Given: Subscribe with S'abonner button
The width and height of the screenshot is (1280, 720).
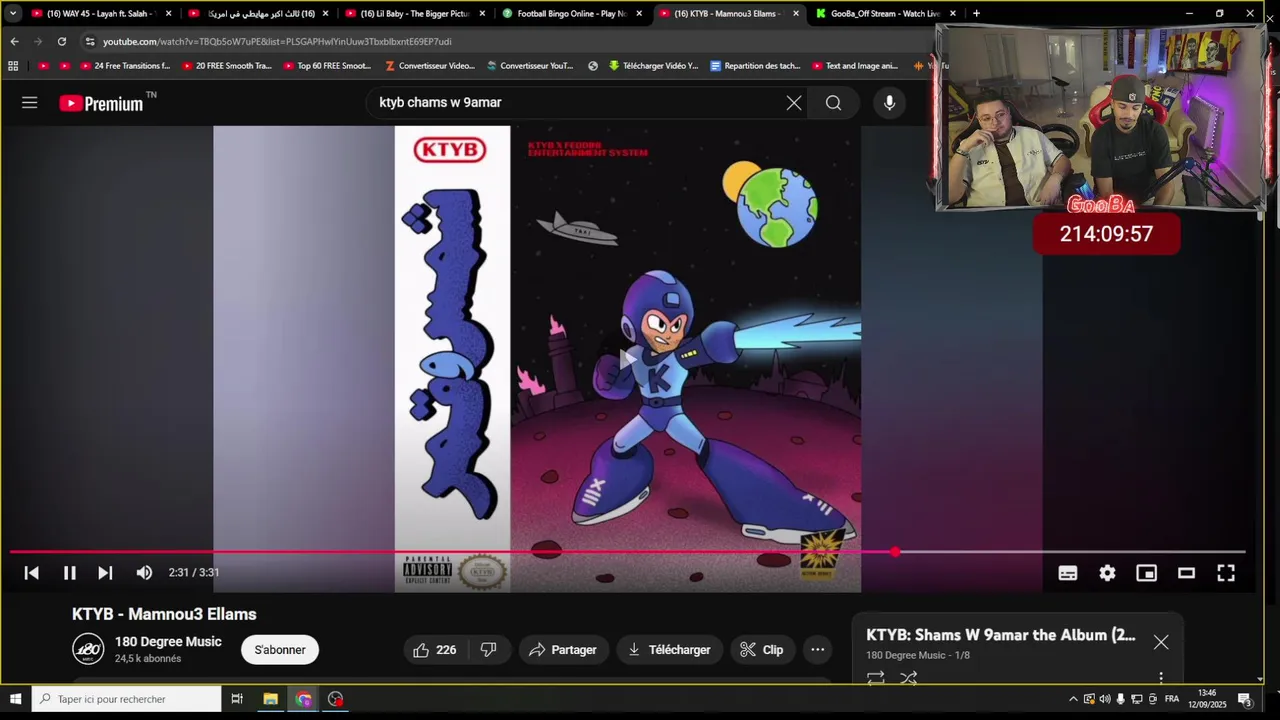Looking at the screenshot, I should click(x=280, y=650).
